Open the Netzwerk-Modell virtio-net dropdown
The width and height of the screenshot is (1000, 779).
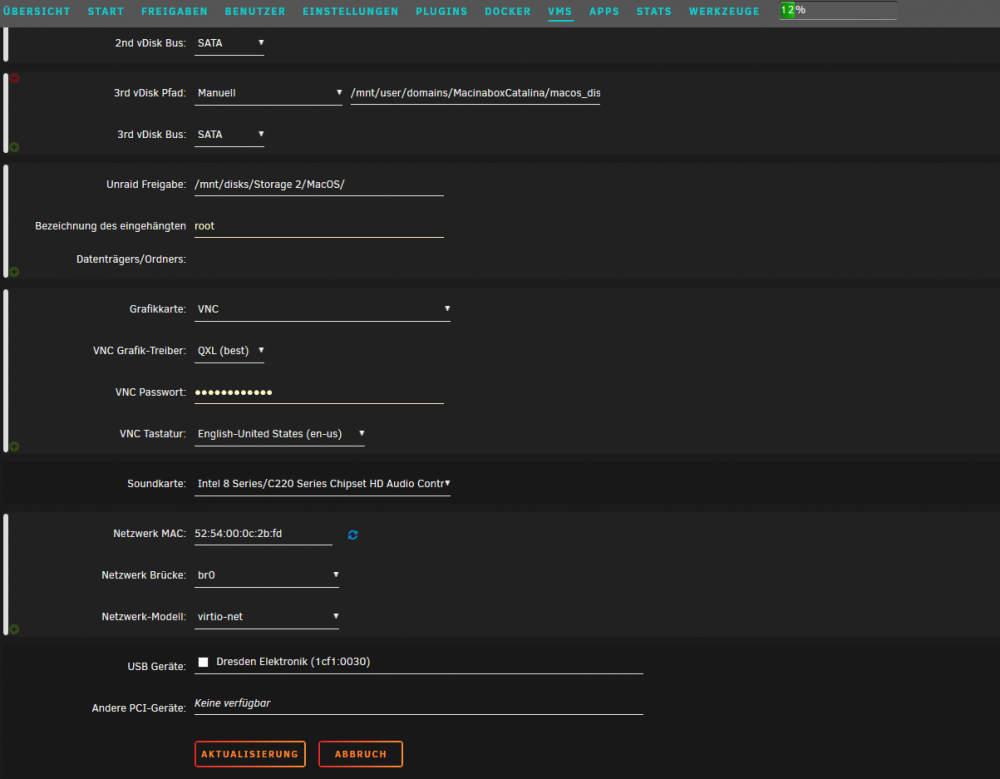coord(267,617)
